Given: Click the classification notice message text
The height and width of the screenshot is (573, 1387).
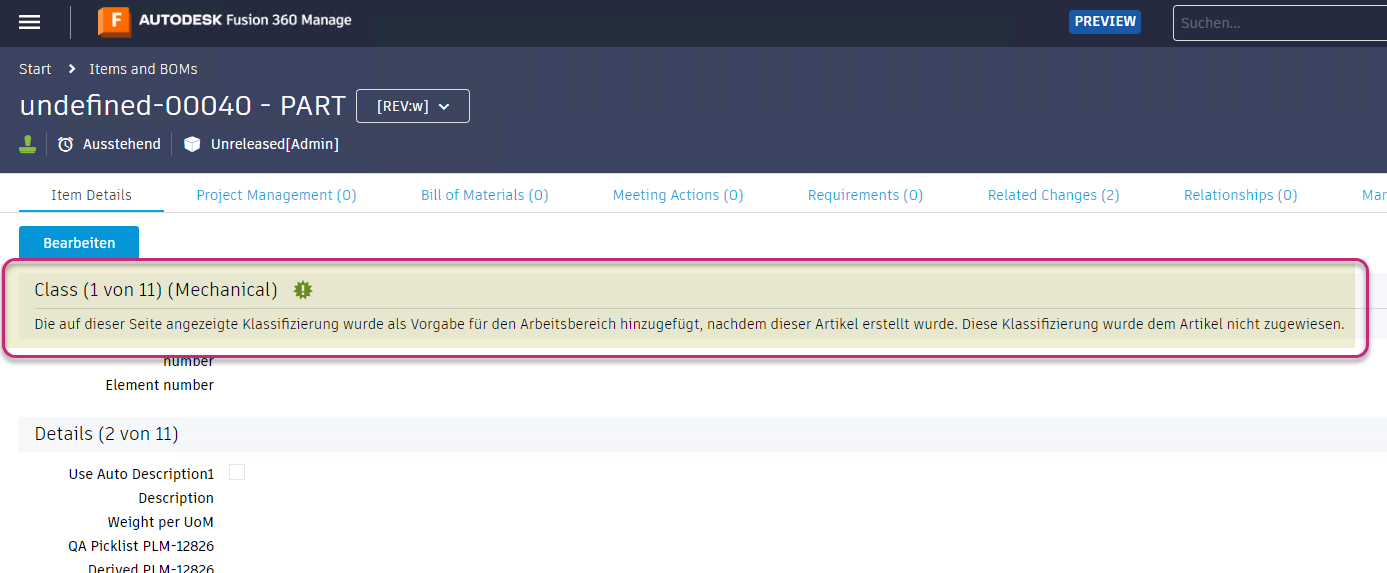Looking at the screenshot, I should point(689,324).
